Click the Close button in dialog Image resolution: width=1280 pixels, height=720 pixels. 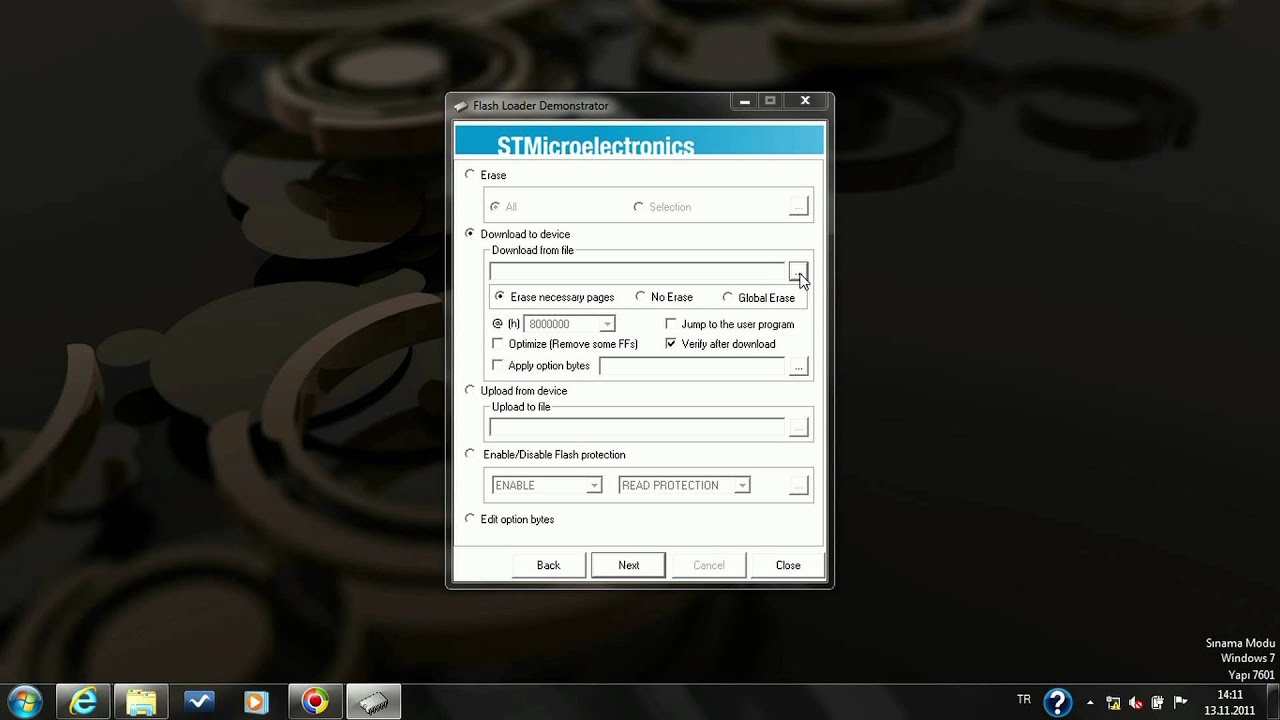point(788,565)
